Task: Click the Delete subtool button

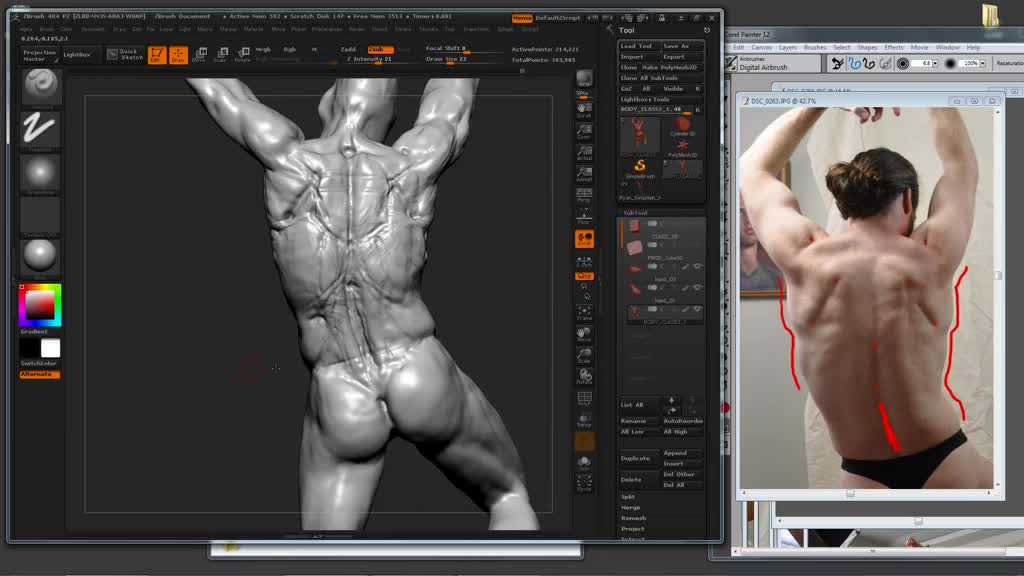Action: tap(639, 480)
